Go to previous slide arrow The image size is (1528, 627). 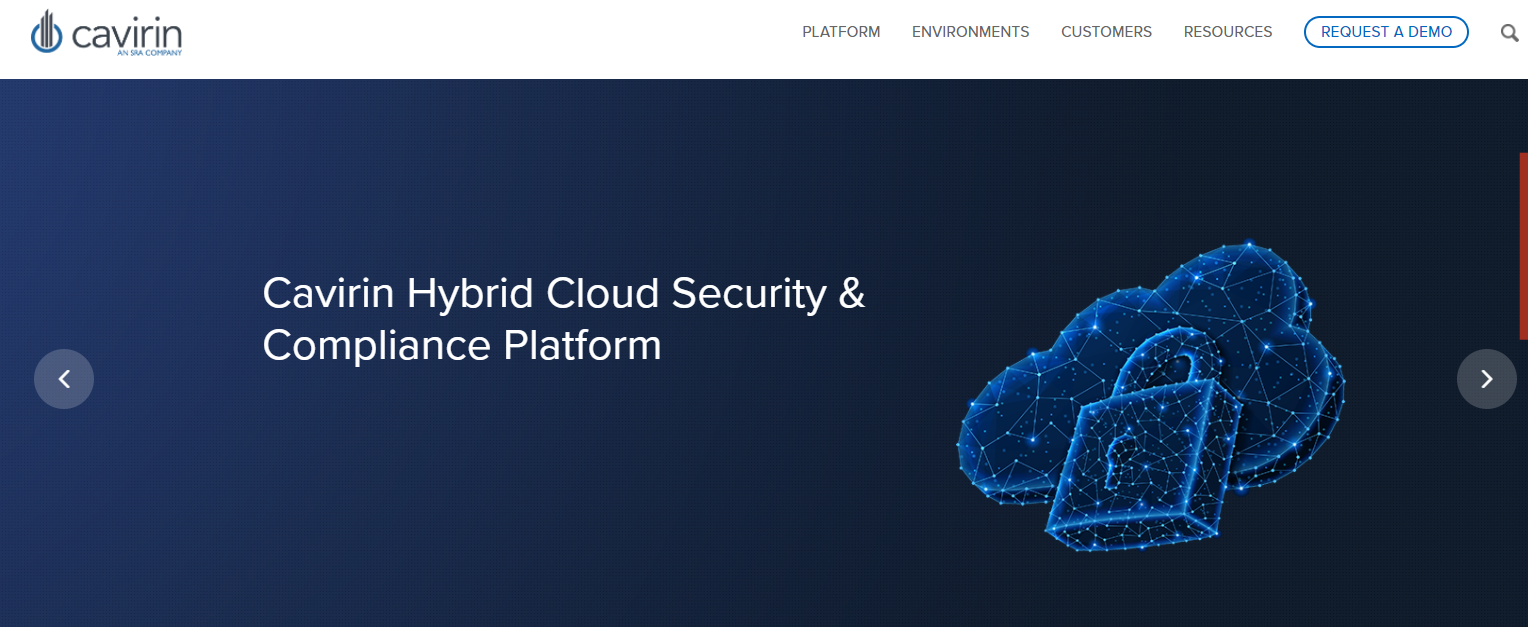pos(64,379)
